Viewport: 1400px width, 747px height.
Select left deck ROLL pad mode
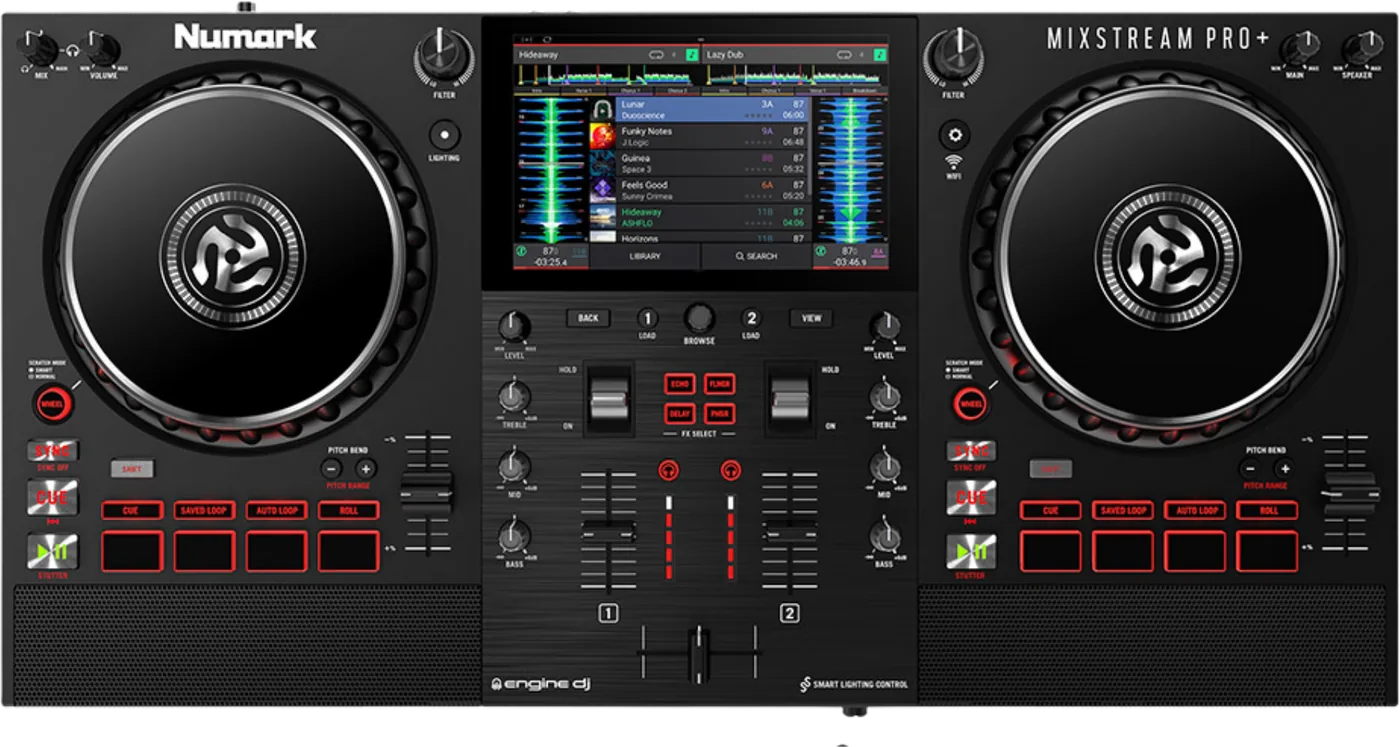[x=349, y=511]
